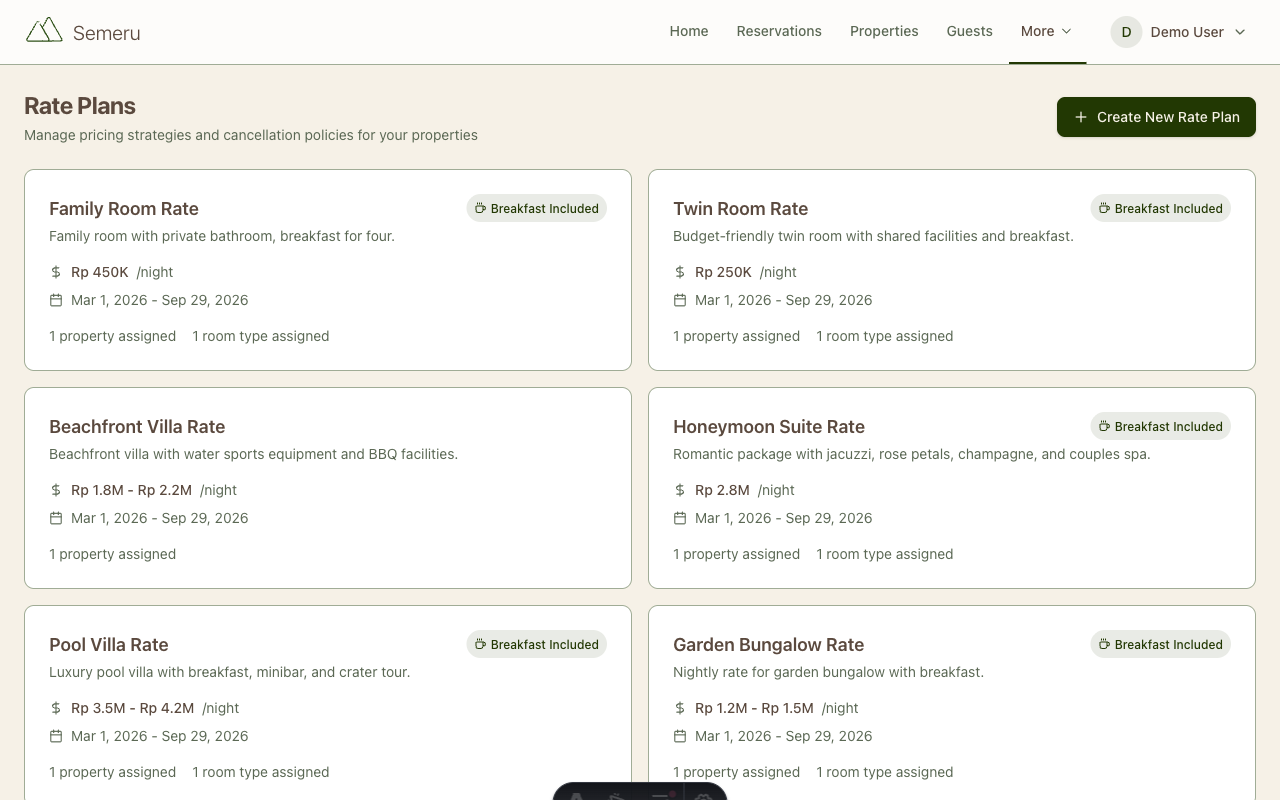Click 'Beachfront villa with water sports' description
The image size is (1280, 800).
click(253, 455)
